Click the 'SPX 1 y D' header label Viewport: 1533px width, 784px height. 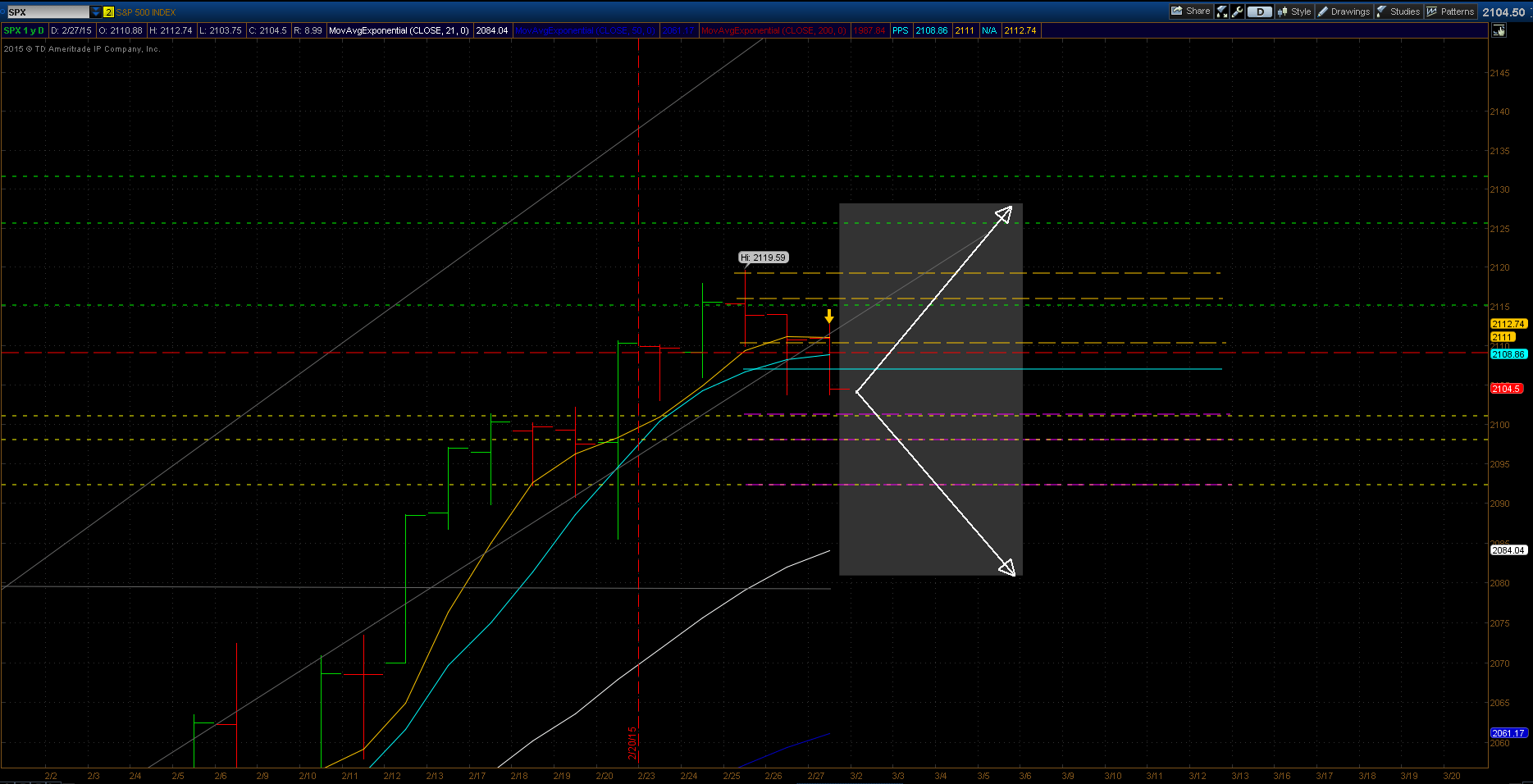point(24,30)
